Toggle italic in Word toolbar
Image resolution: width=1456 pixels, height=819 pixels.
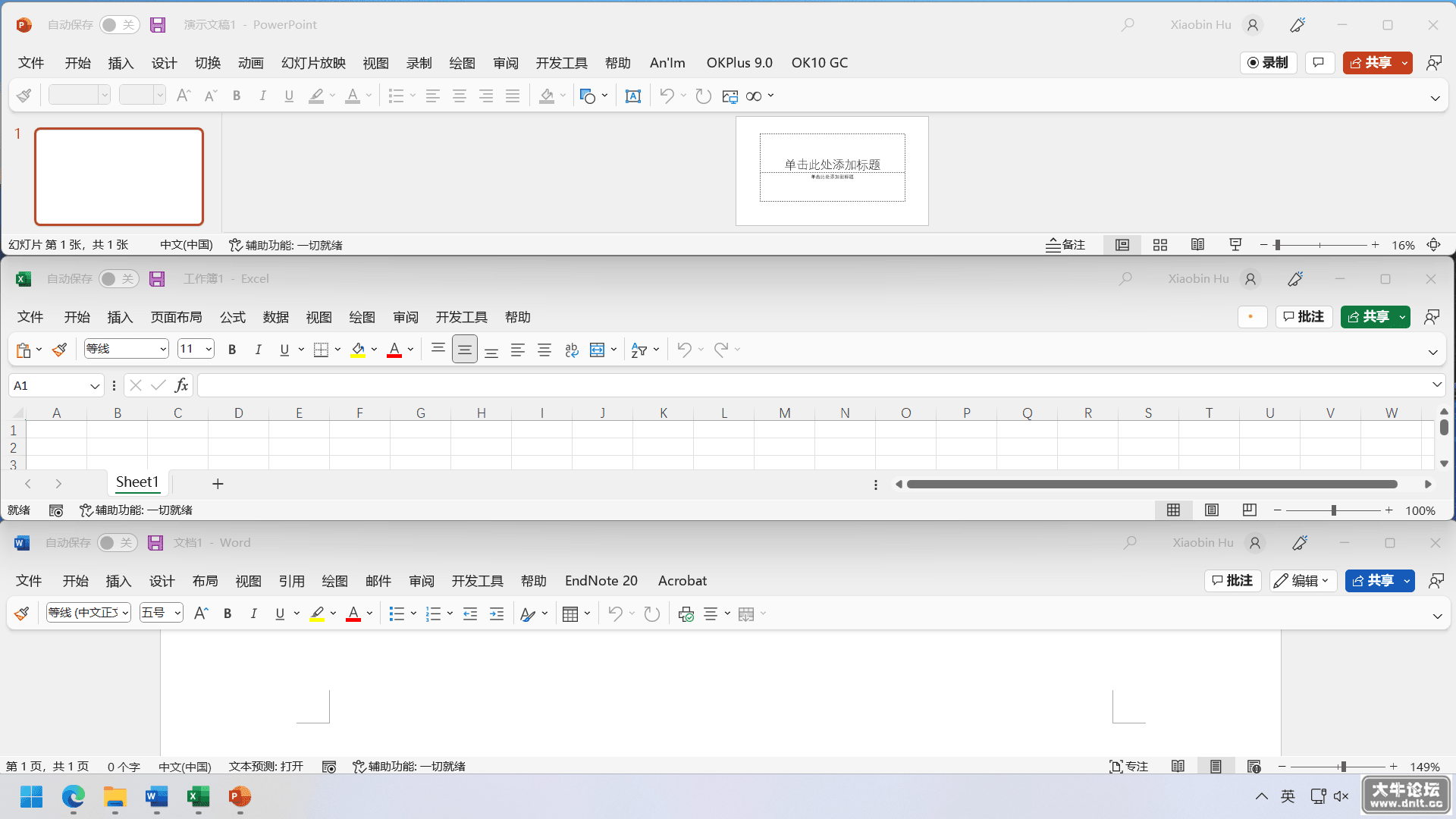point(253,613)
